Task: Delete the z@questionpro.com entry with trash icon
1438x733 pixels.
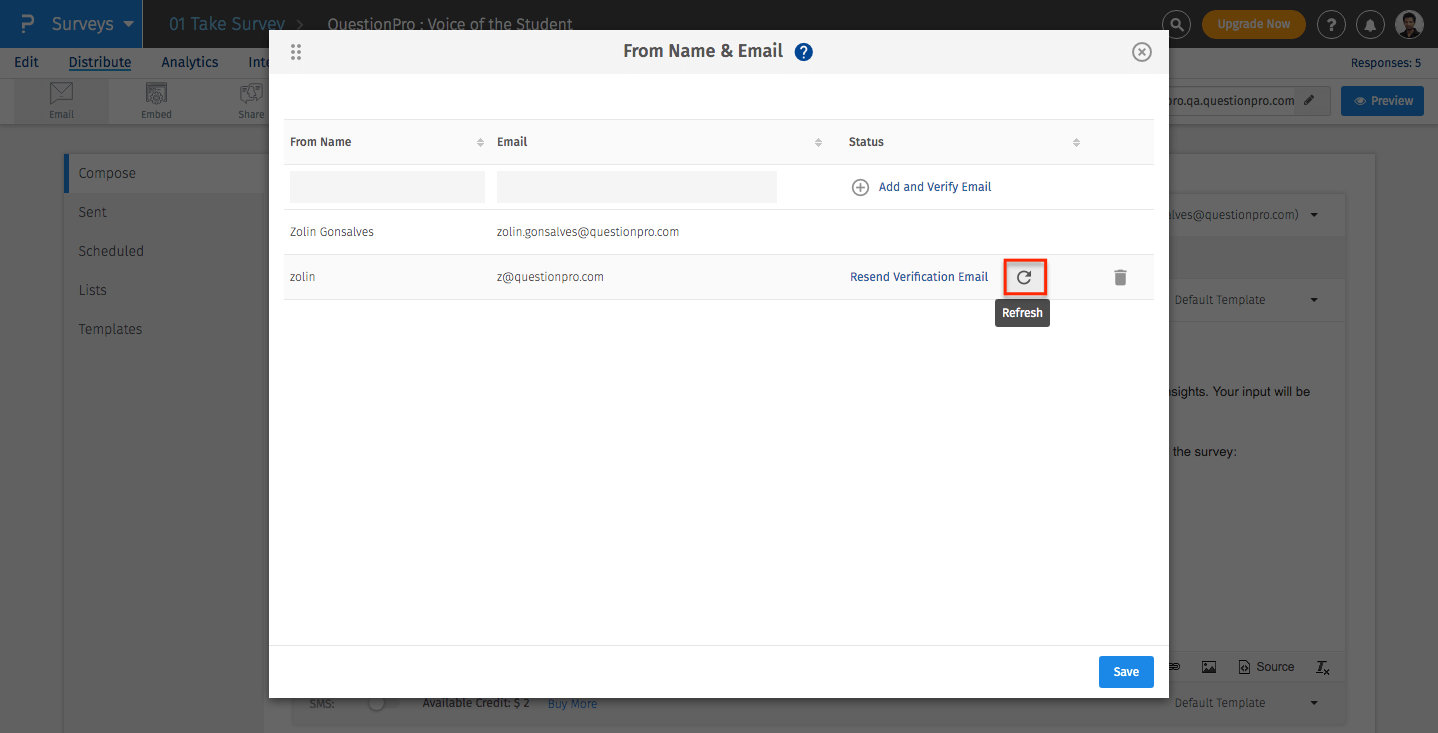Action: tap(1120, 277)
